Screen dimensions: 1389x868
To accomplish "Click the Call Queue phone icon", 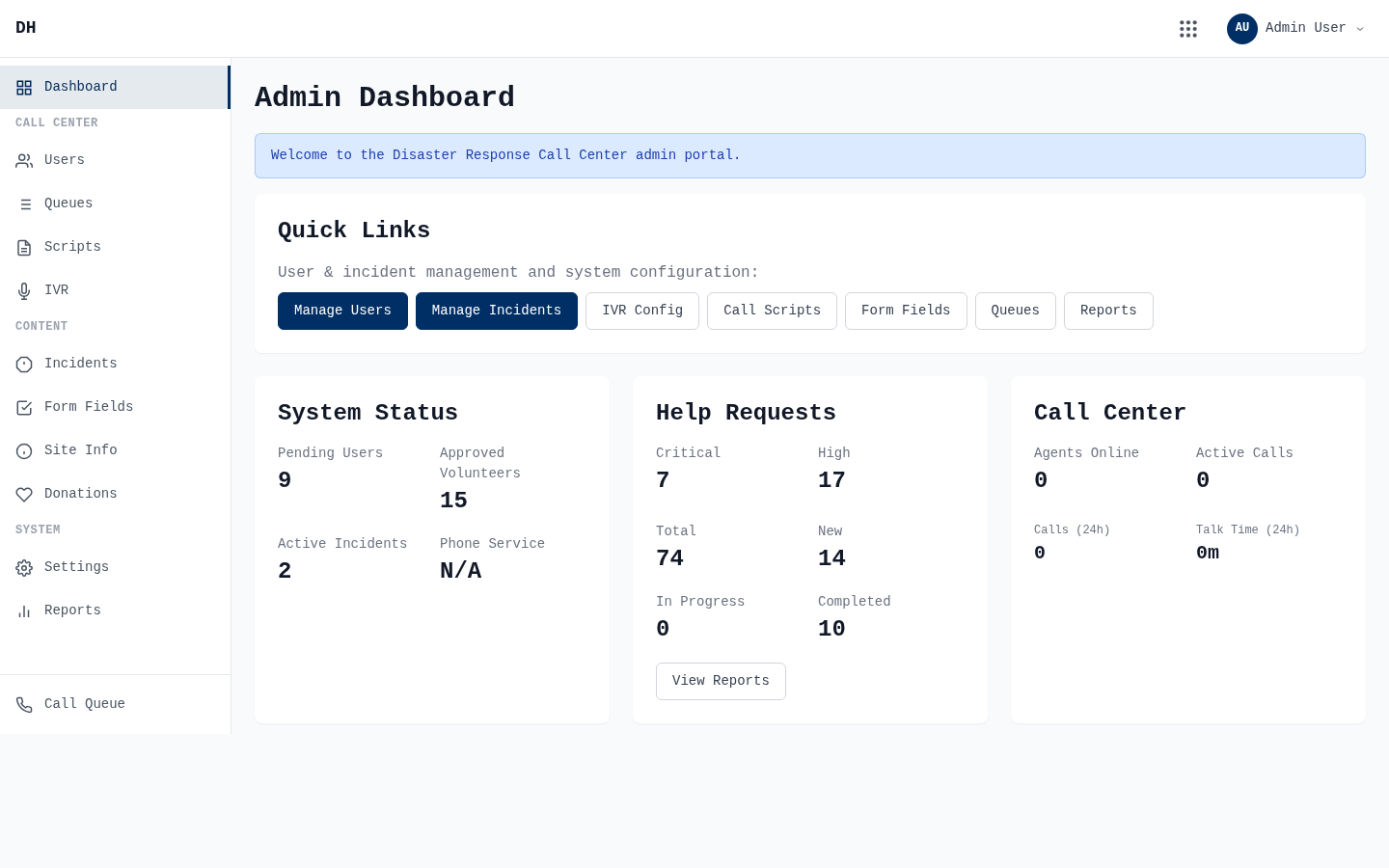I will [24, 704].
